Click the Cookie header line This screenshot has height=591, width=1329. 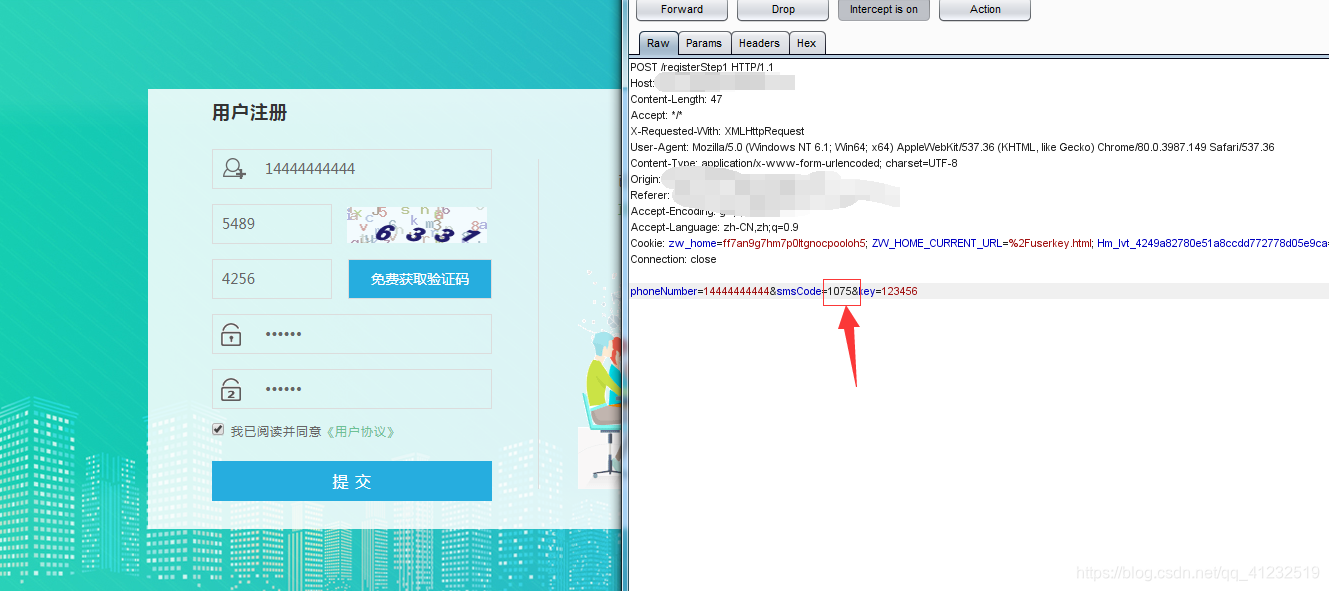tap(979, 243)
